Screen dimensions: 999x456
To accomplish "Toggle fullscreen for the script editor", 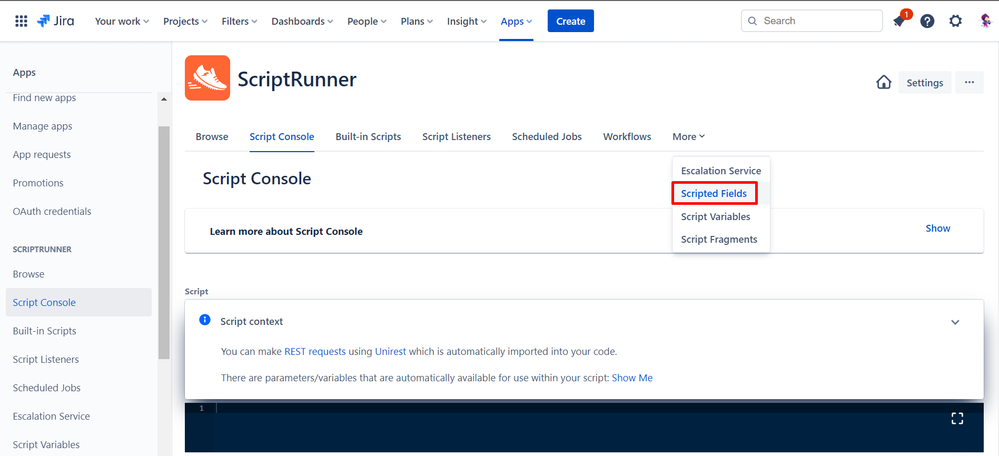I will pyautogui.click(x=957, y=418).
